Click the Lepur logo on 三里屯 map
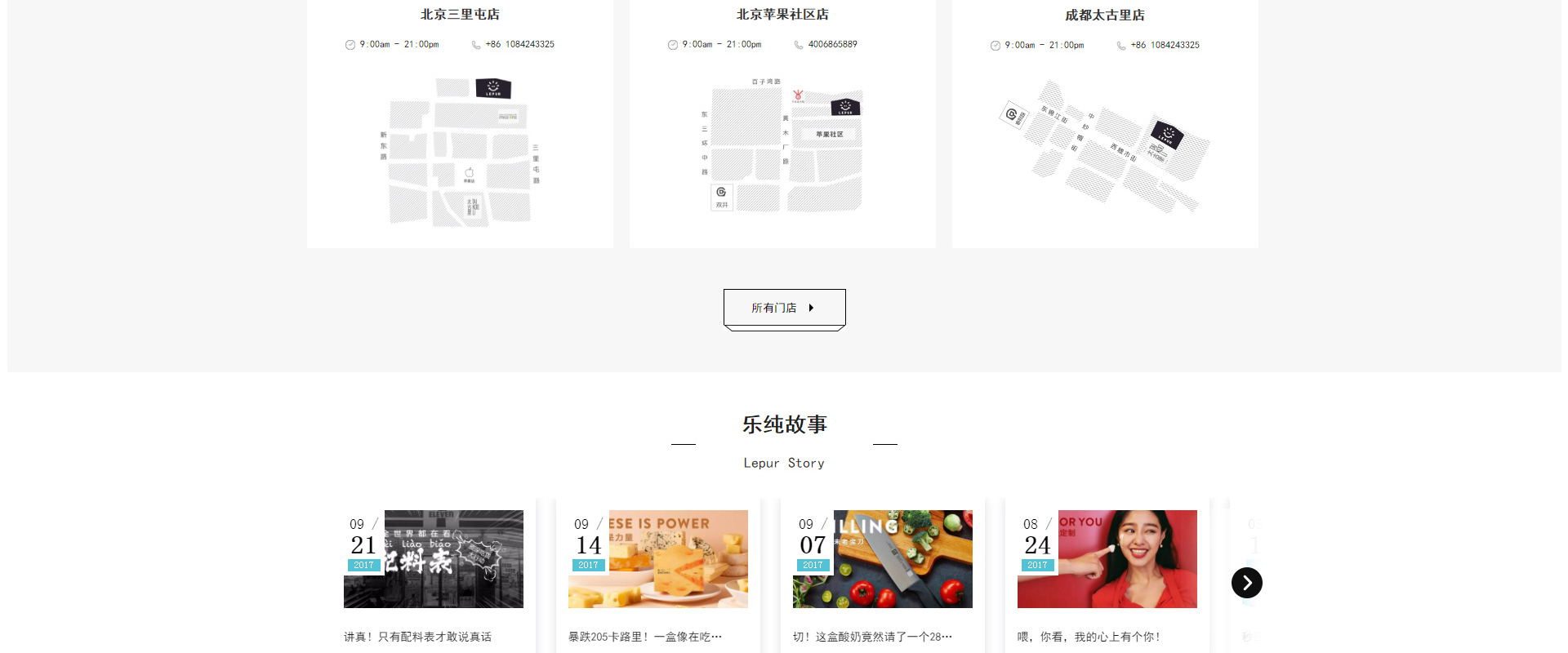 tap(493, 88)
